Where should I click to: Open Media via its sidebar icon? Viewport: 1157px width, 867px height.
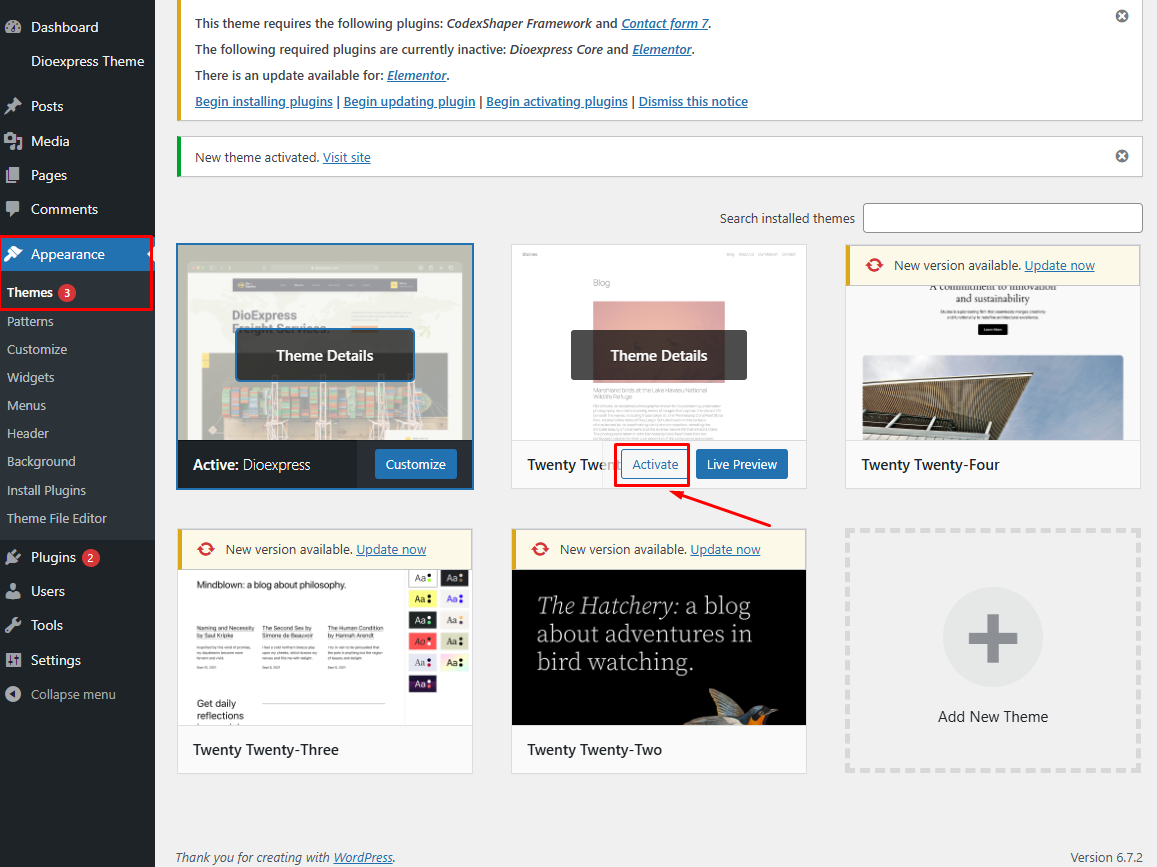[13, 141]
